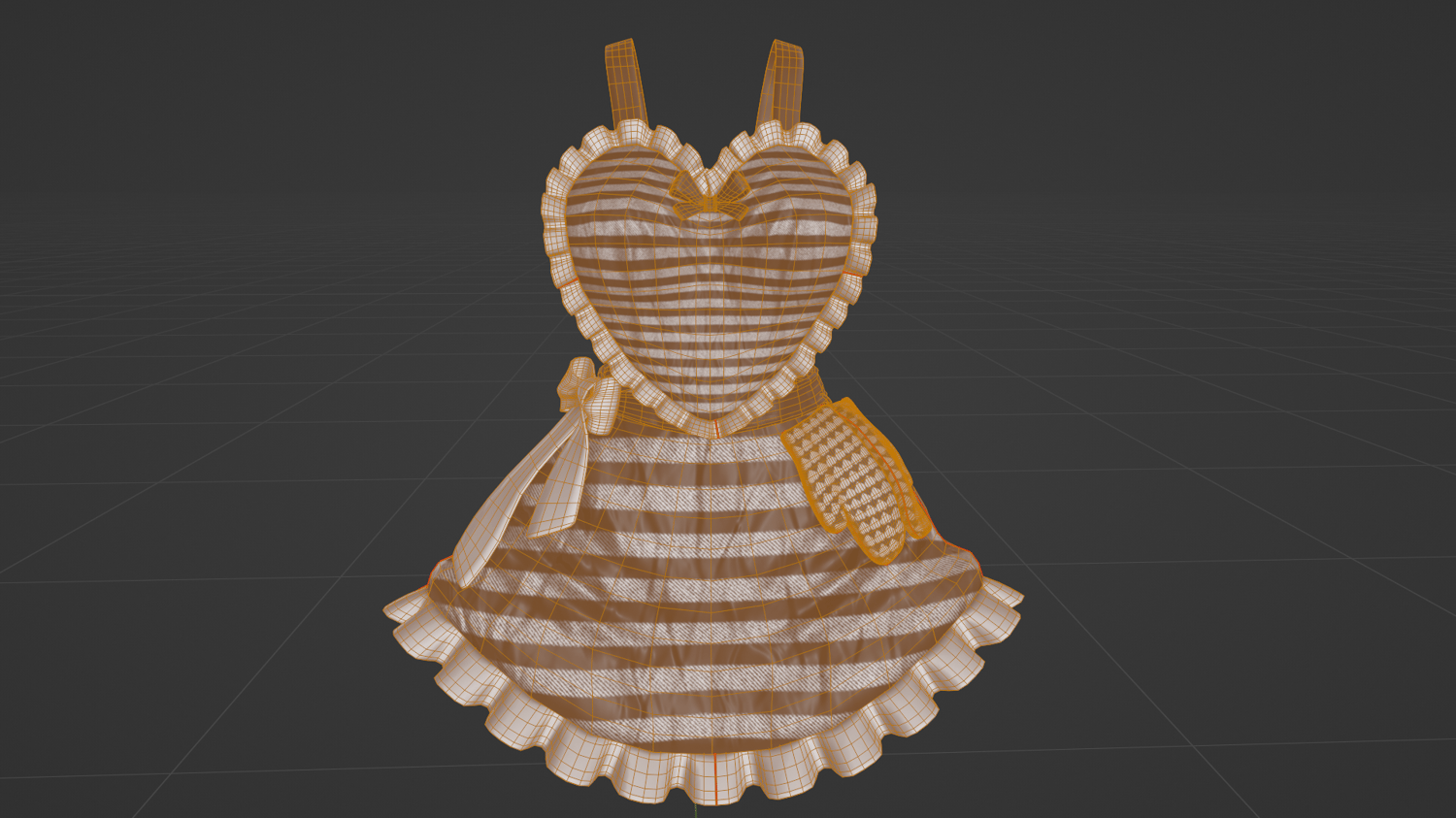
Task: Select the left shoulder strap
Action: (626, 82)
